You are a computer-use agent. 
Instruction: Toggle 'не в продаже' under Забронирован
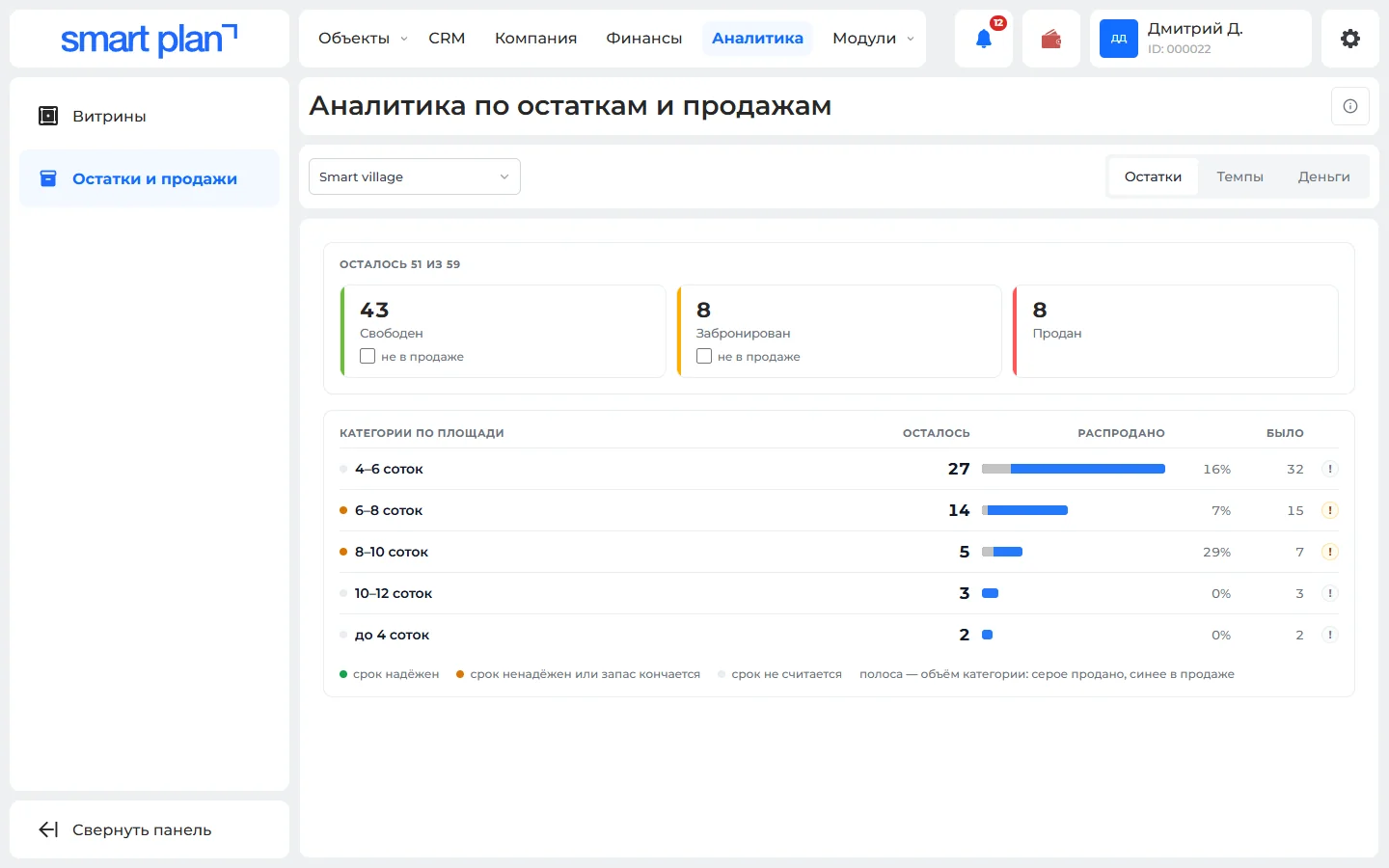point(704,356)
